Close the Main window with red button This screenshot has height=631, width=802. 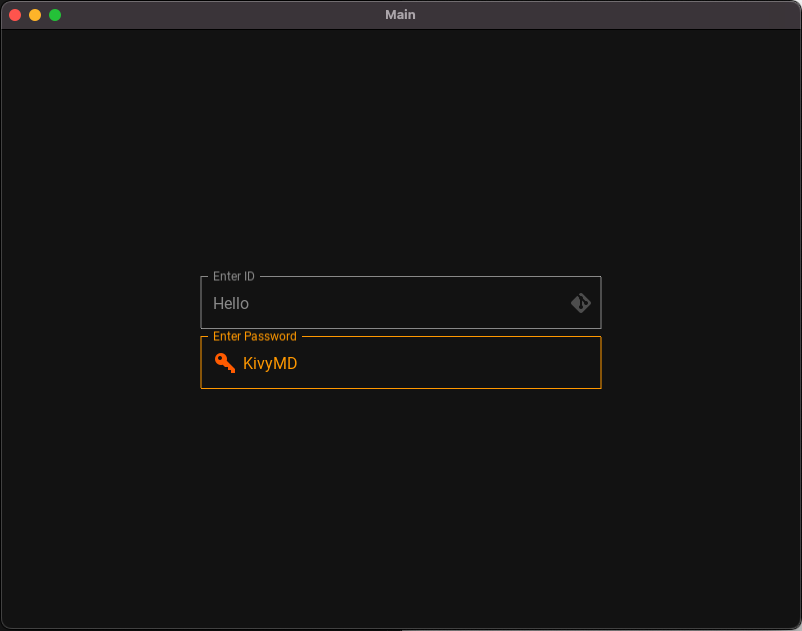tap(15, 15)
